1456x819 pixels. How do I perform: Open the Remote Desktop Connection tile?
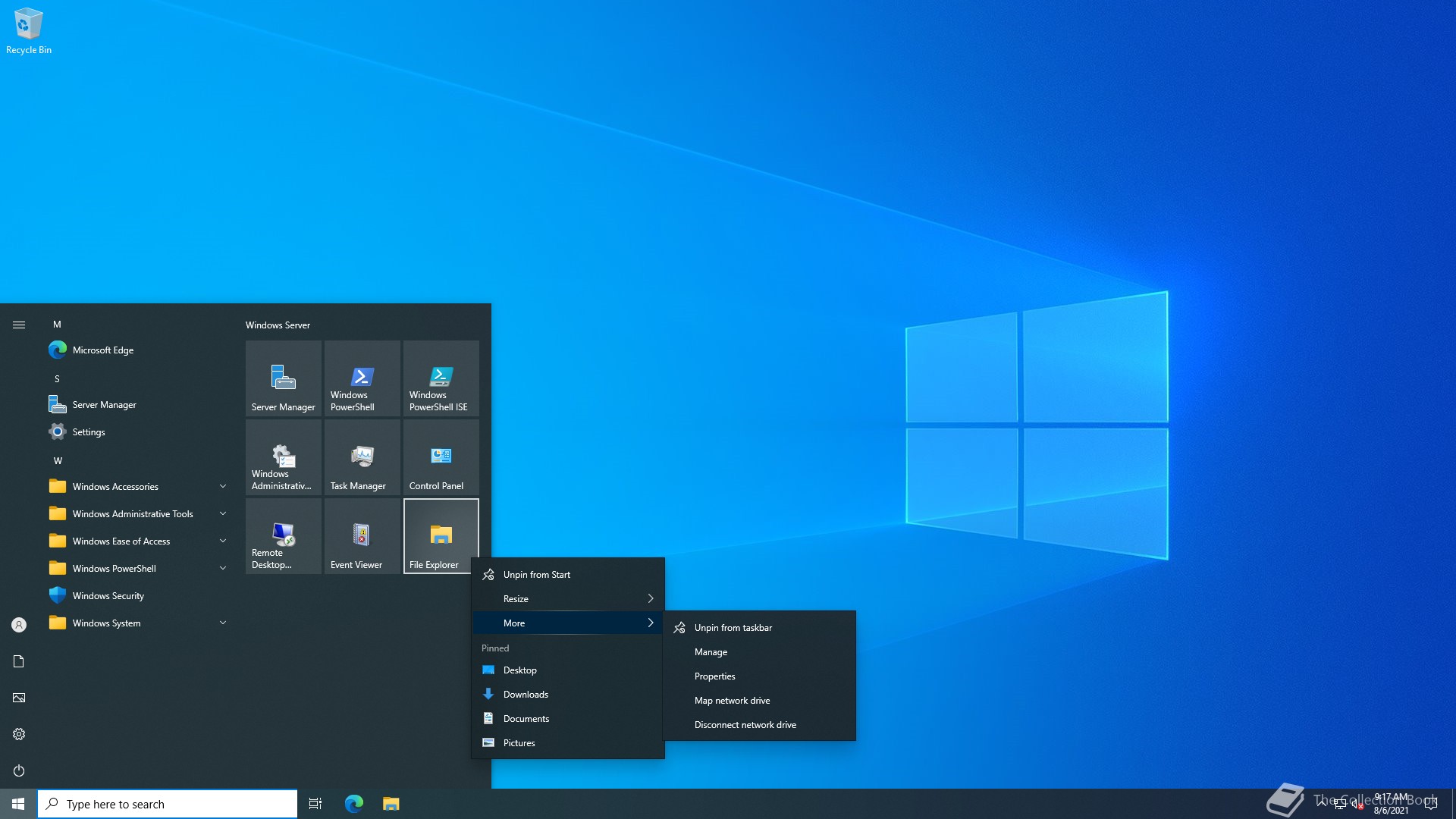pyautogui.click(x=284, y=535)
